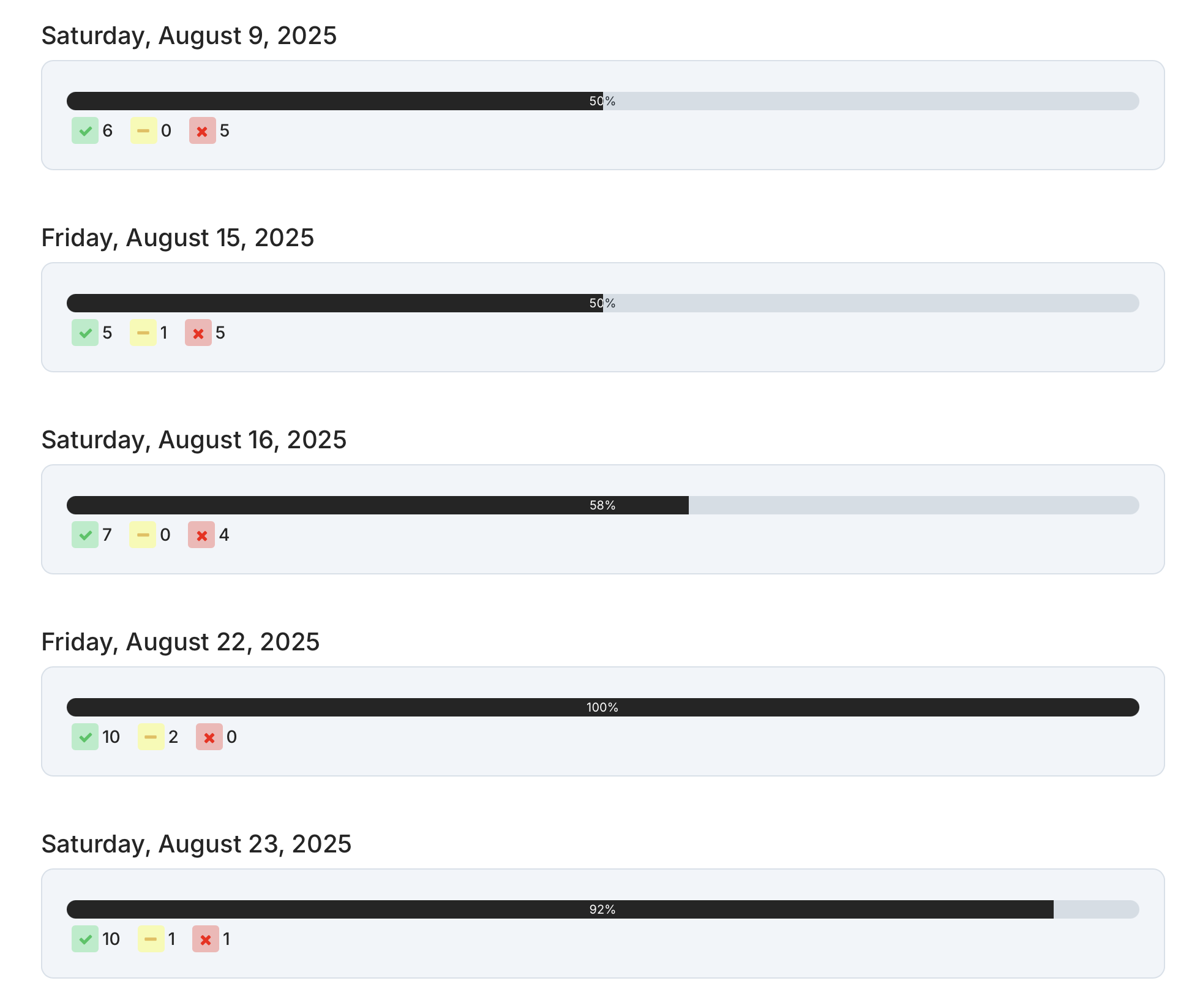1200x1008 pixels.
Task: Click the 100% progress bar for August 22
Action: coord(602,707)
